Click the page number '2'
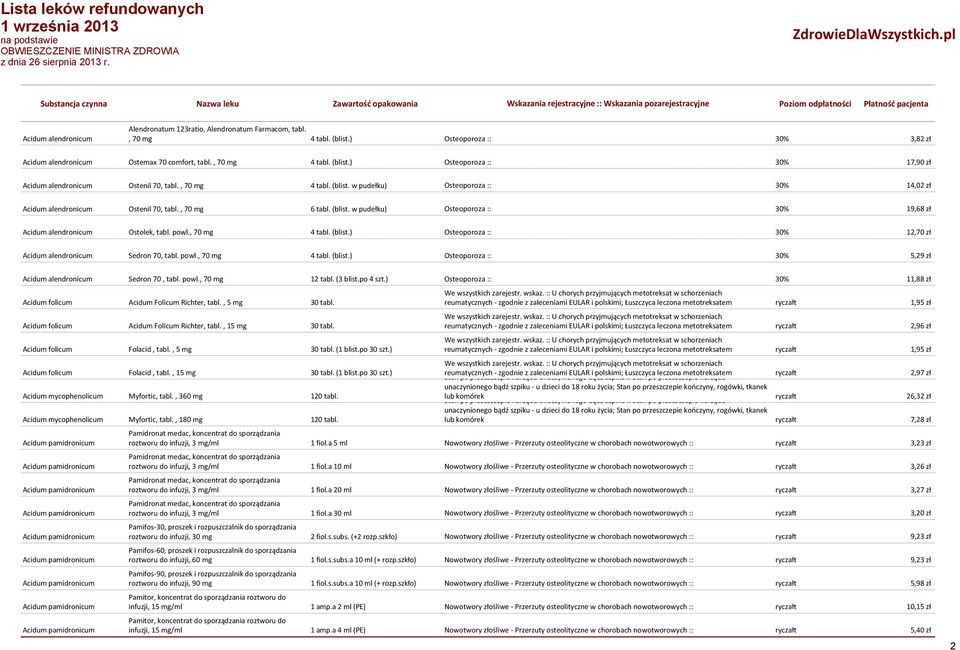This screenshot has width=960, height=650. tap(951, 646)
